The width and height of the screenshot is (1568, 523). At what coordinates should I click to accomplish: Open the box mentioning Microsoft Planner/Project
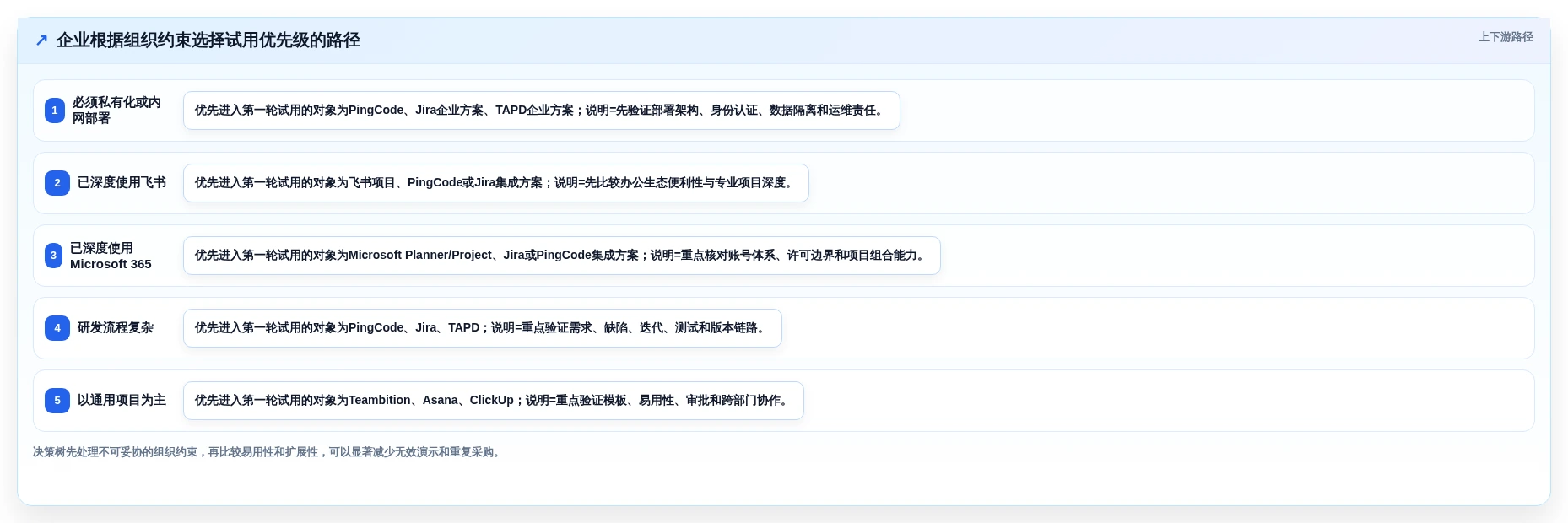click(x=562, y=256)
